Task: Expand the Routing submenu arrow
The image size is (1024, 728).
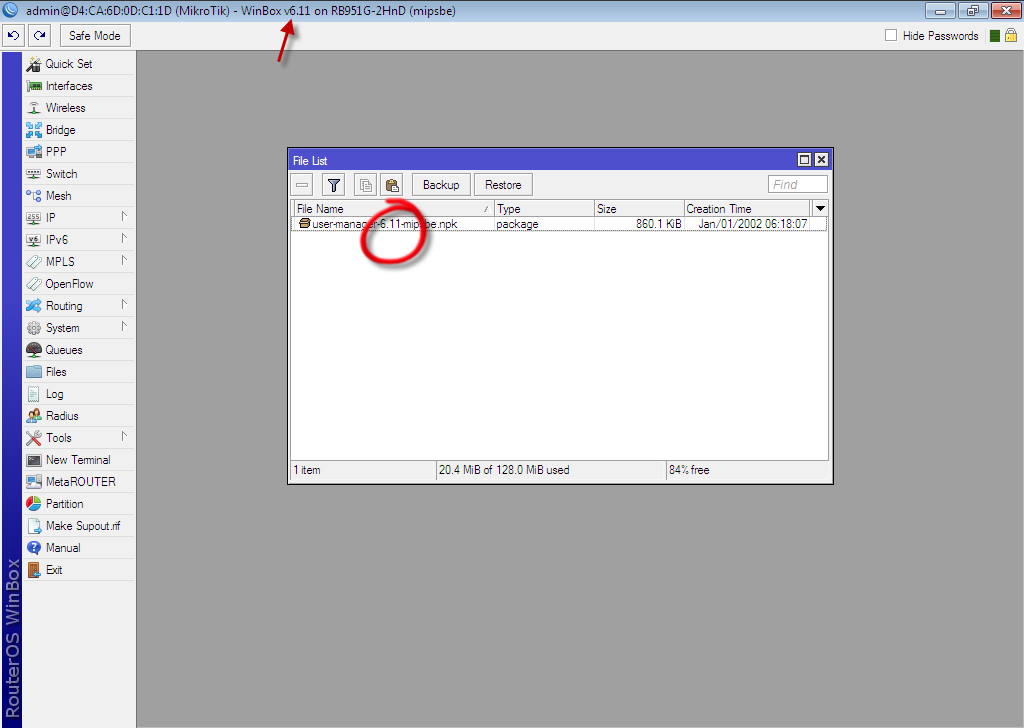Action: (x=124, y=304)
